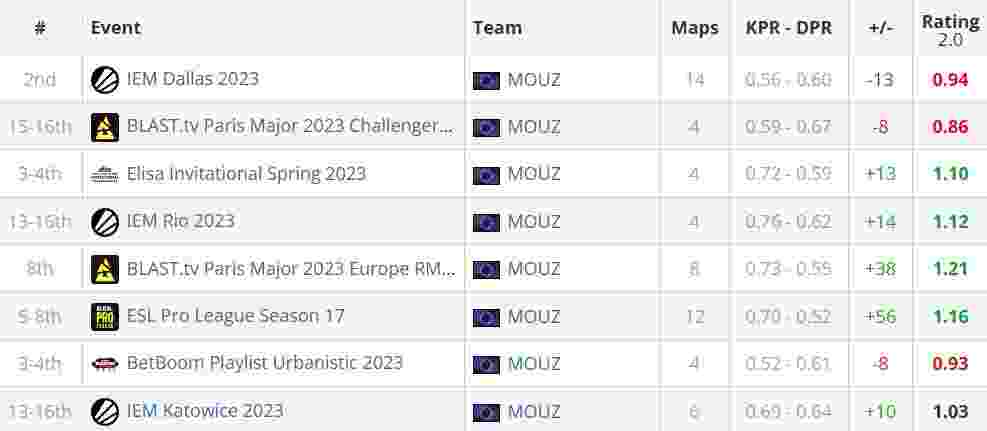Open the Elisa Invitational Spring 2023 link

[x=246, y=174]
